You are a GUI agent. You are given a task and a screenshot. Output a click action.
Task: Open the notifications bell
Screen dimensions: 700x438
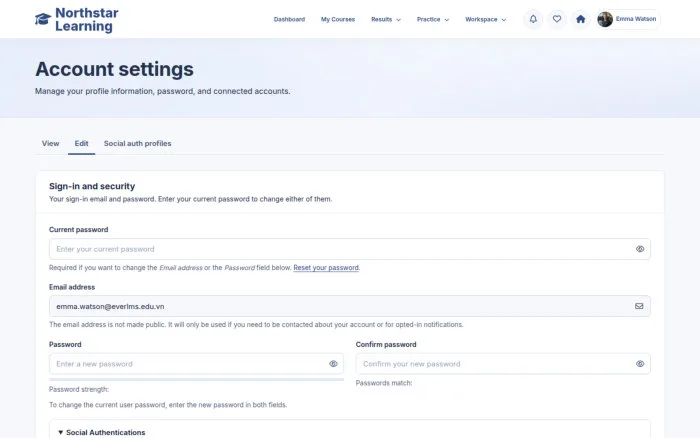(533, 19)
